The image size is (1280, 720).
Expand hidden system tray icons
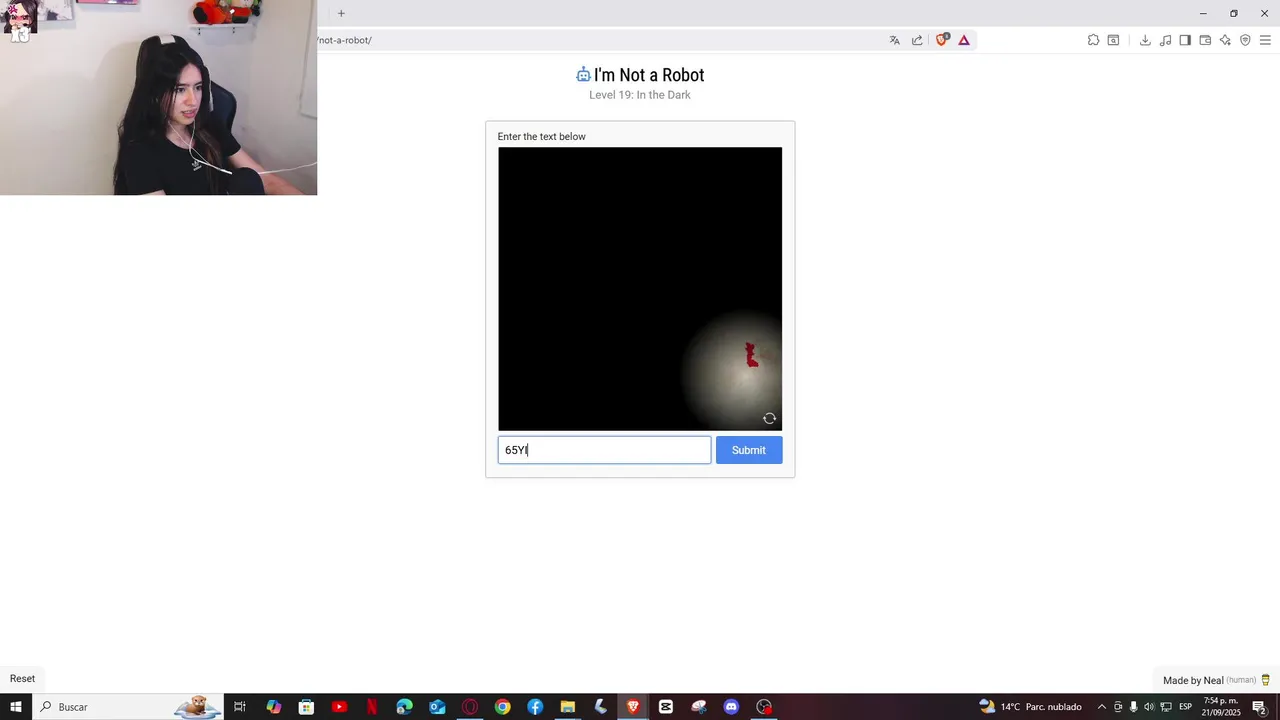[1102, 707]
